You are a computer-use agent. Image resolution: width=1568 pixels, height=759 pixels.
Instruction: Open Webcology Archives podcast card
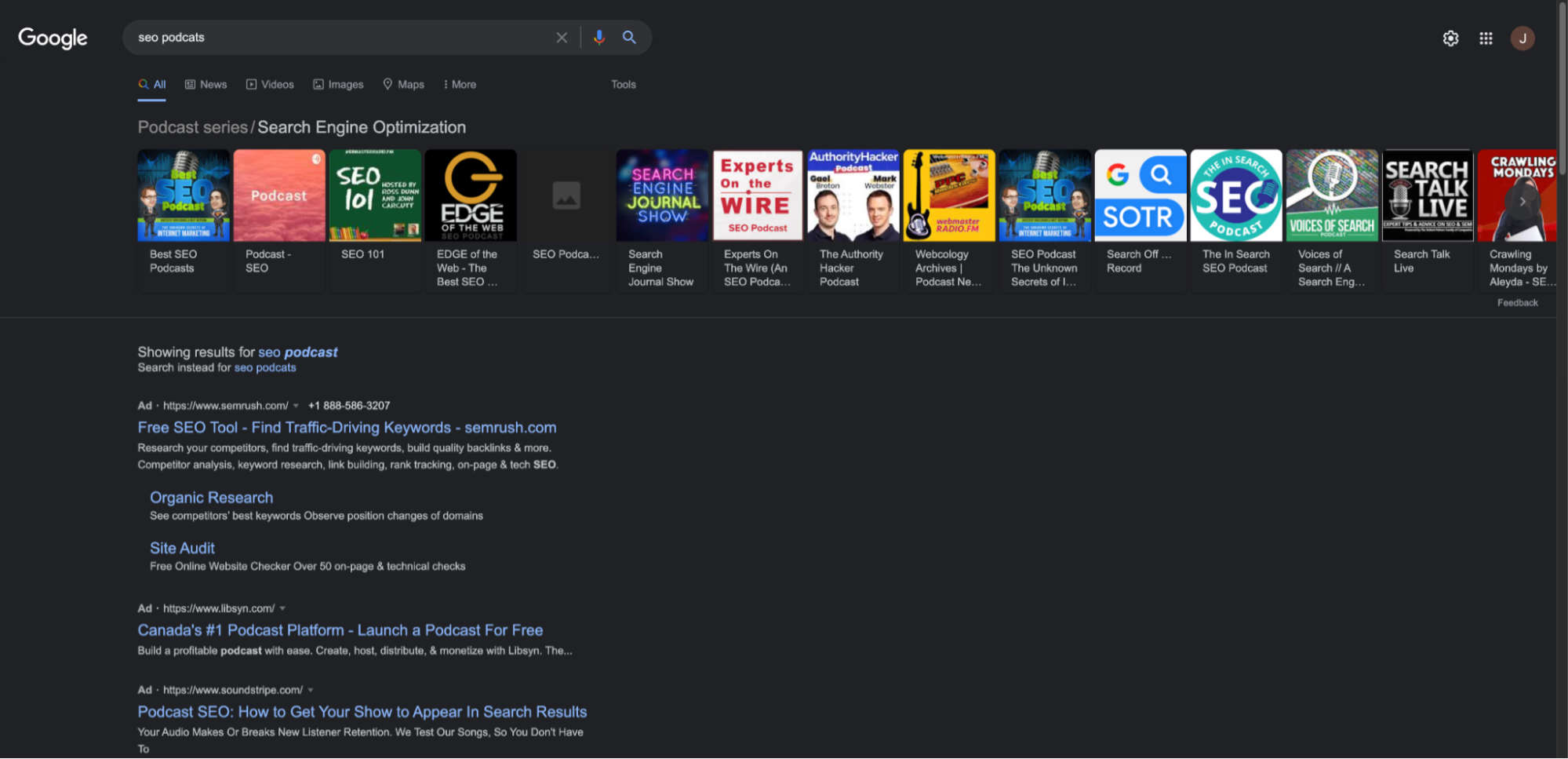pyautogui.click(x=949, y=220)
